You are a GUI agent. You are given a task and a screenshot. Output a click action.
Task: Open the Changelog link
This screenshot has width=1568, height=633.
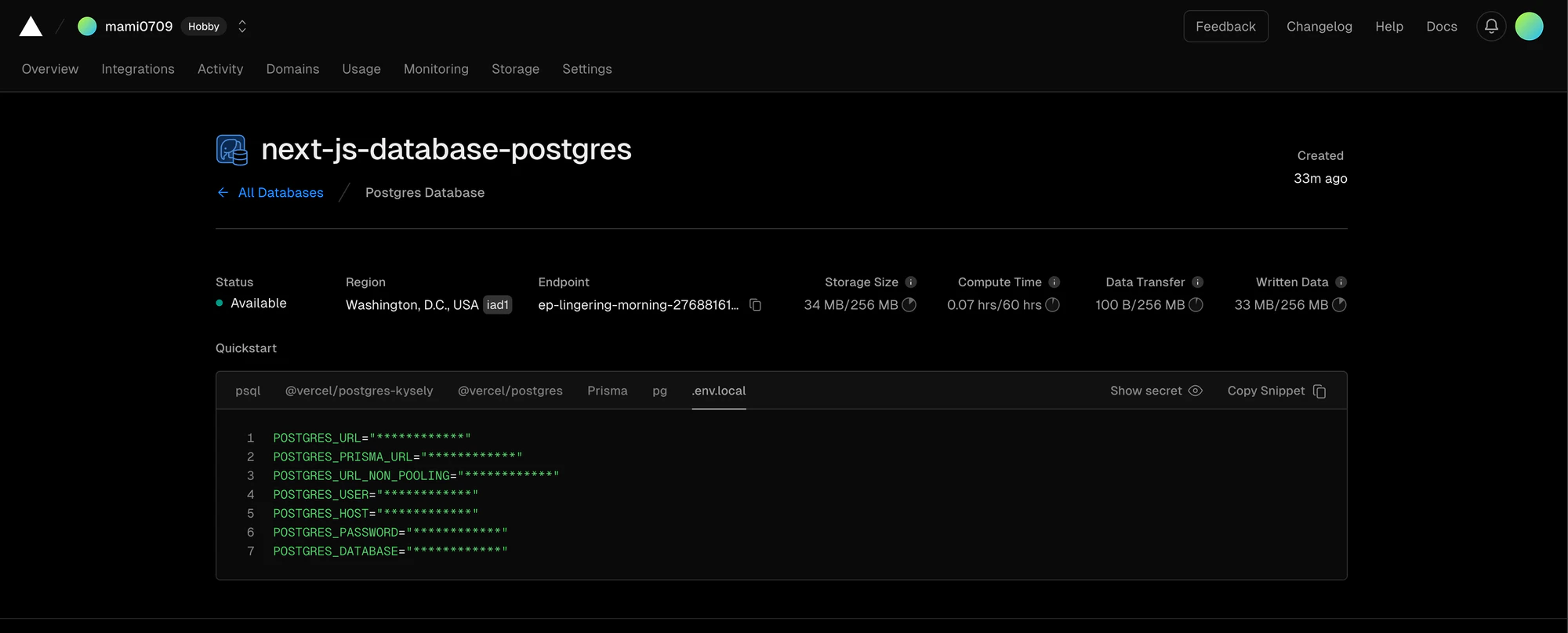(x=1319, y=27)
